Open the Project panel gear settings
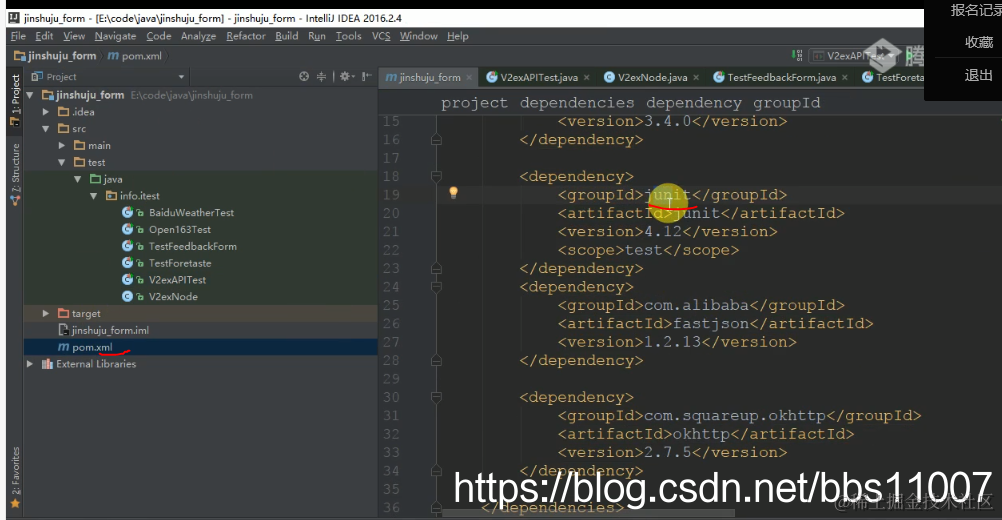Image resolution: width=1002 pixels, height=520 pixels. [x=346, y=77]
